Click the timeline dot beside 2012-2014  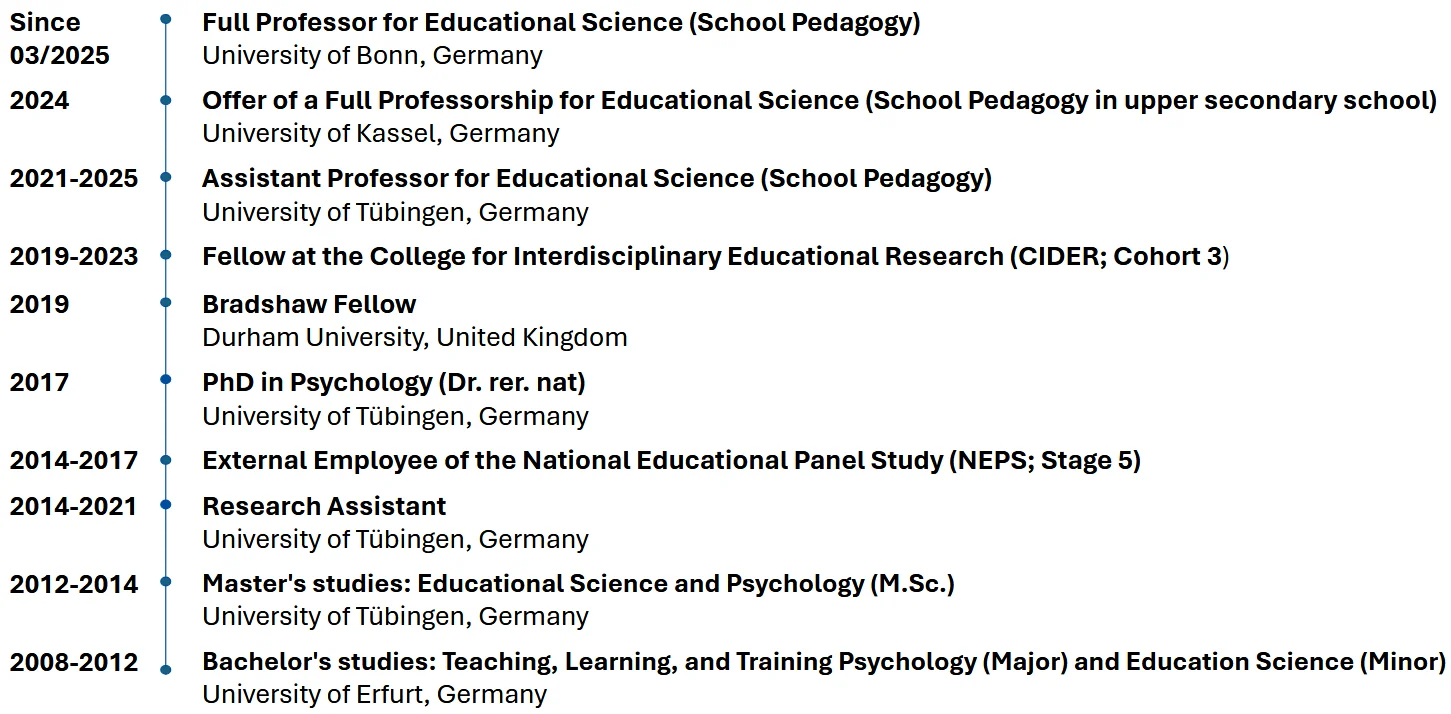click(166, 582)
